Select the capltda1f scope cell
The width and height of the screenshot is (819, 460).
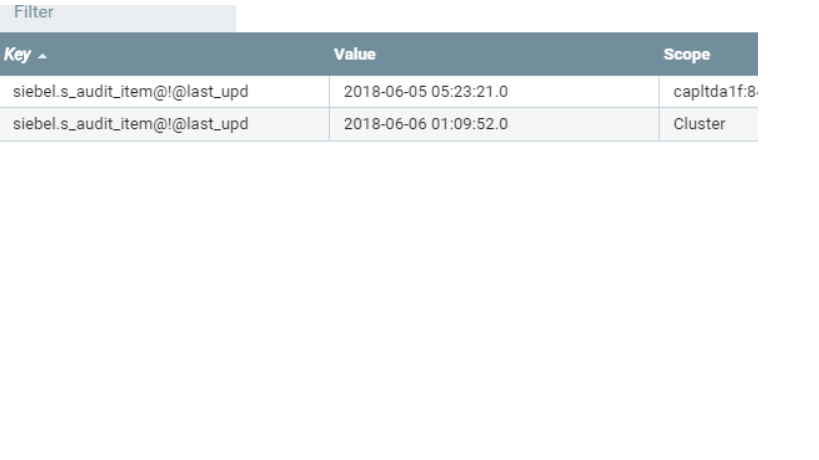[x=709, y=92]
